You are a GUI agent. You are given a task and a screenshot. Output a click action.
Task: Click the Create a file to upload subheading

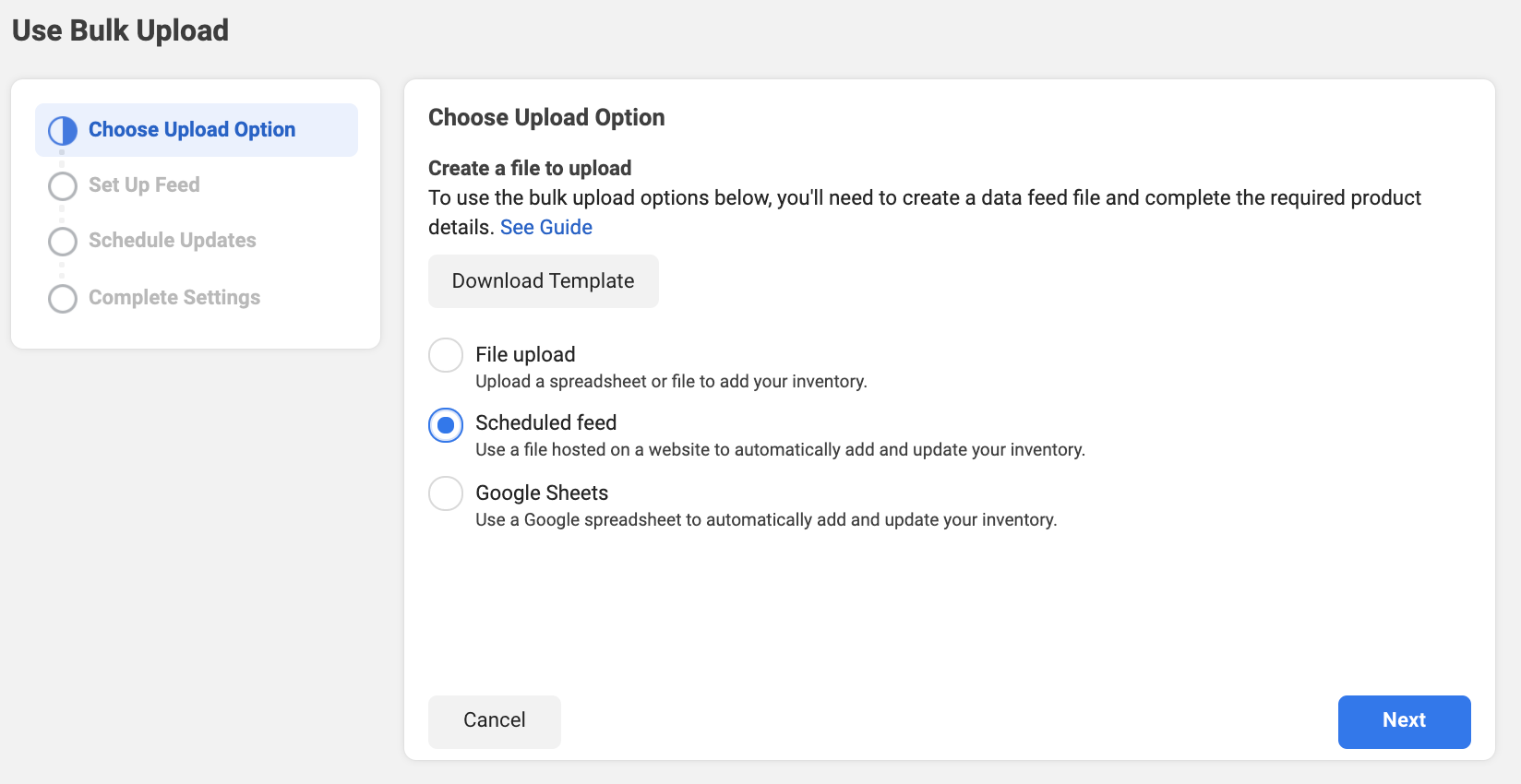530,169
